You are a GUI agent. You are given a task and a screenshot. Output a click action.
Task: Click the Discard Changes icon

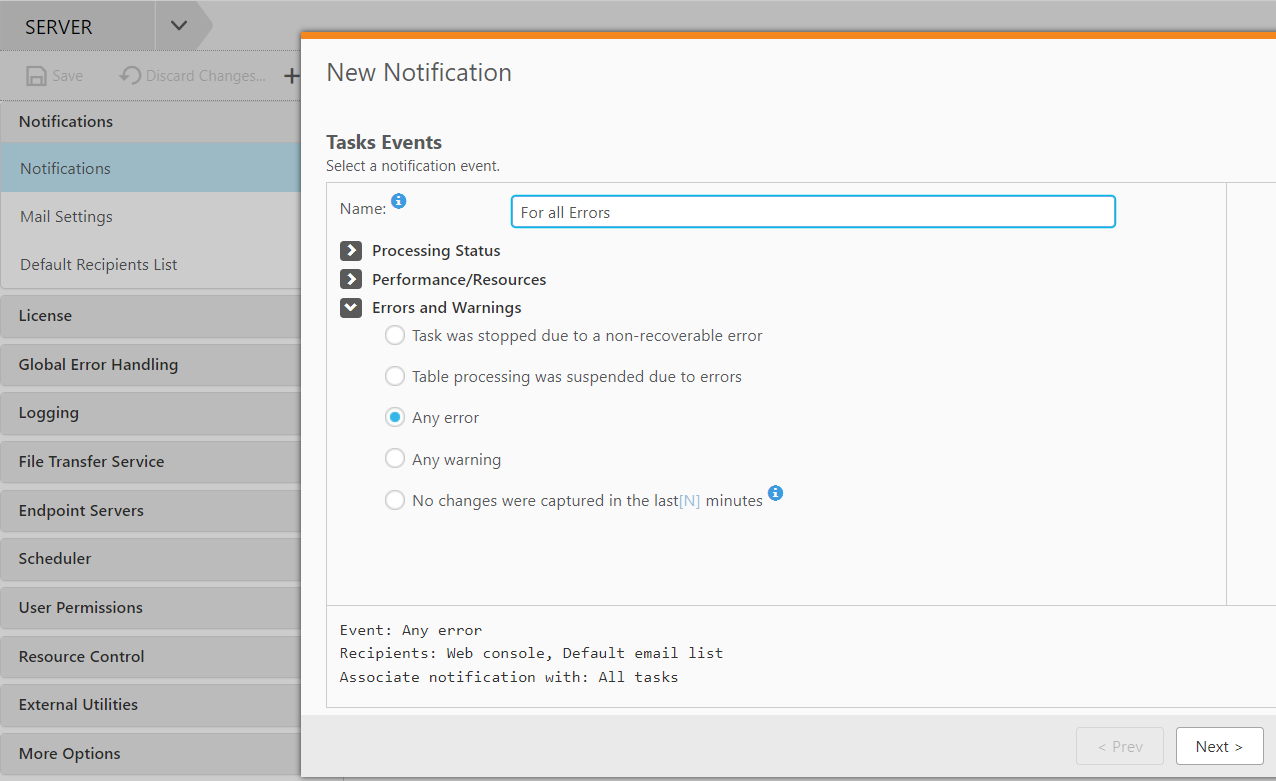click(191, 75)
